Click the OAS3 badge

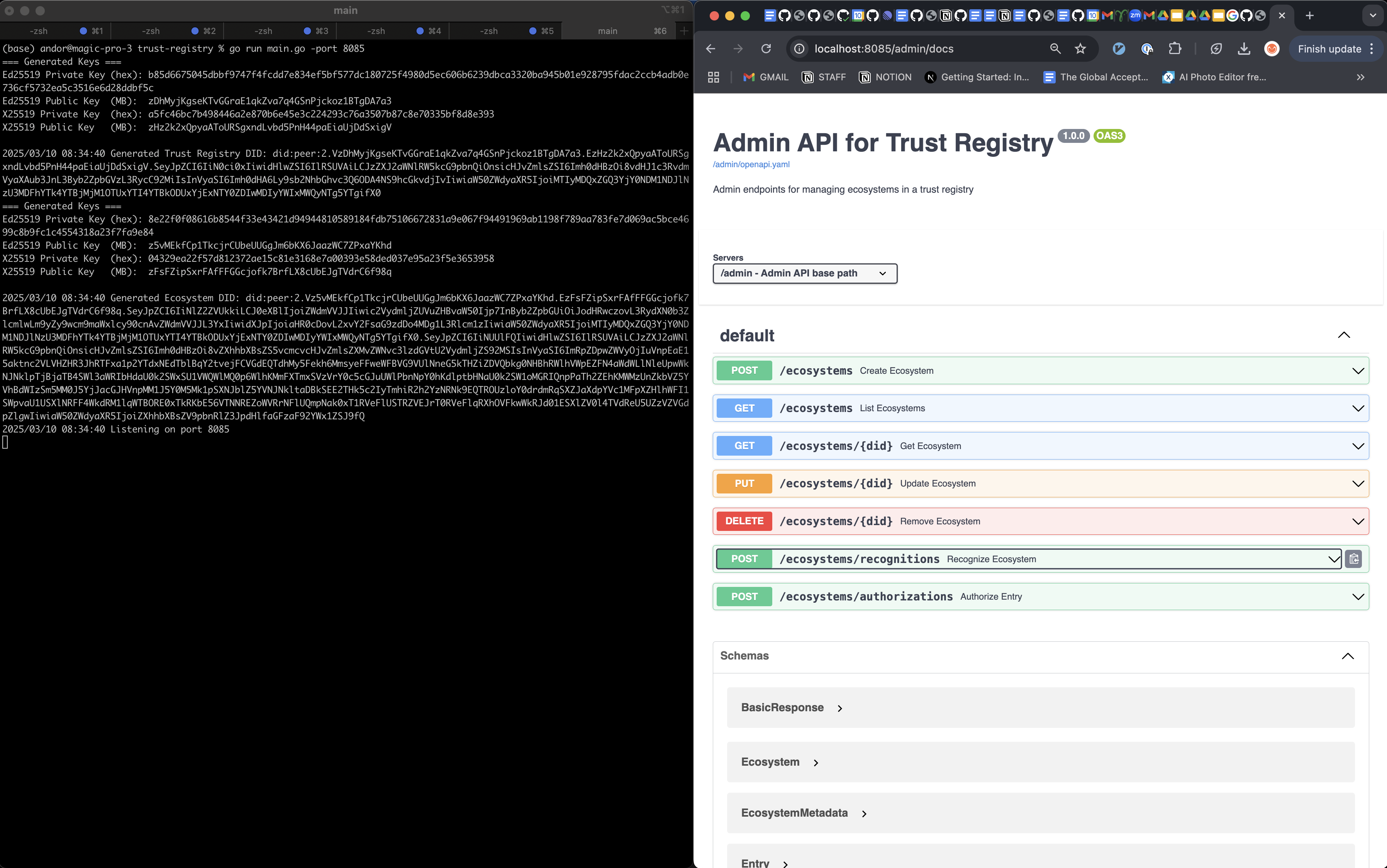coord(1109,136)
